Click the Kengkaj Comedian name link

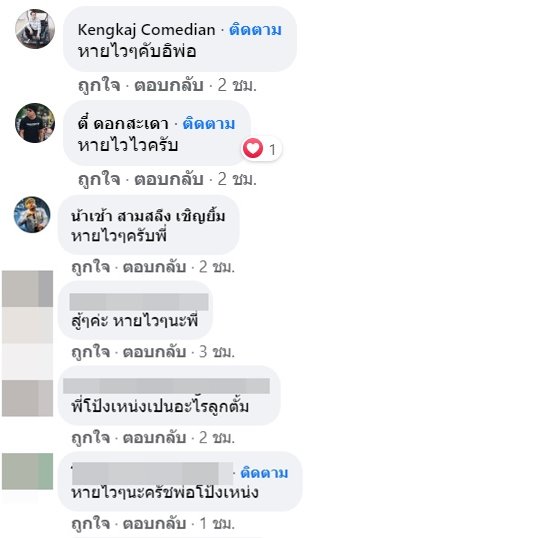(x=146, y=30)
